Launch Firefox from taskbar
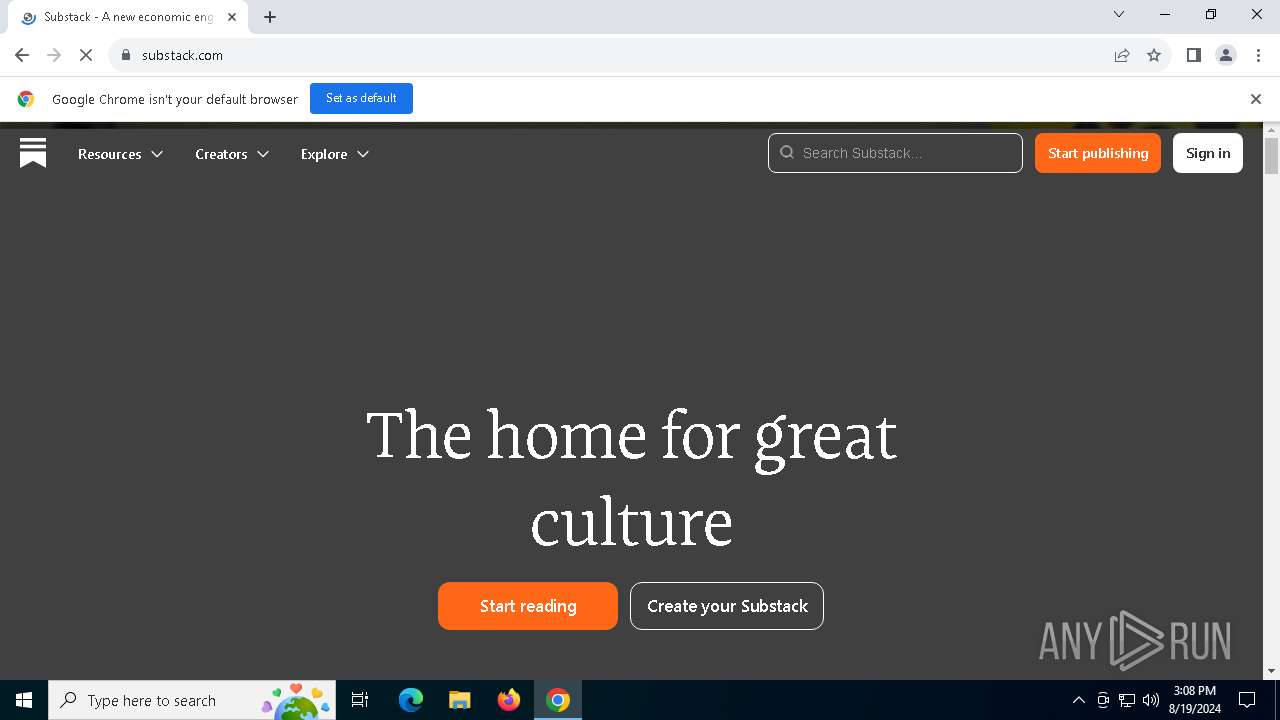 (509, 700)
